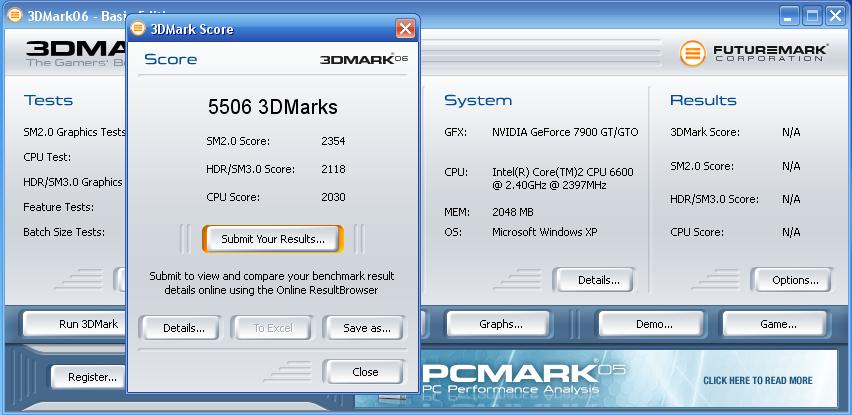Viewport: 852px width, 415px height.
Task: Click the 3DMark Score dialog title icon
Action: (x=139, y=29)
